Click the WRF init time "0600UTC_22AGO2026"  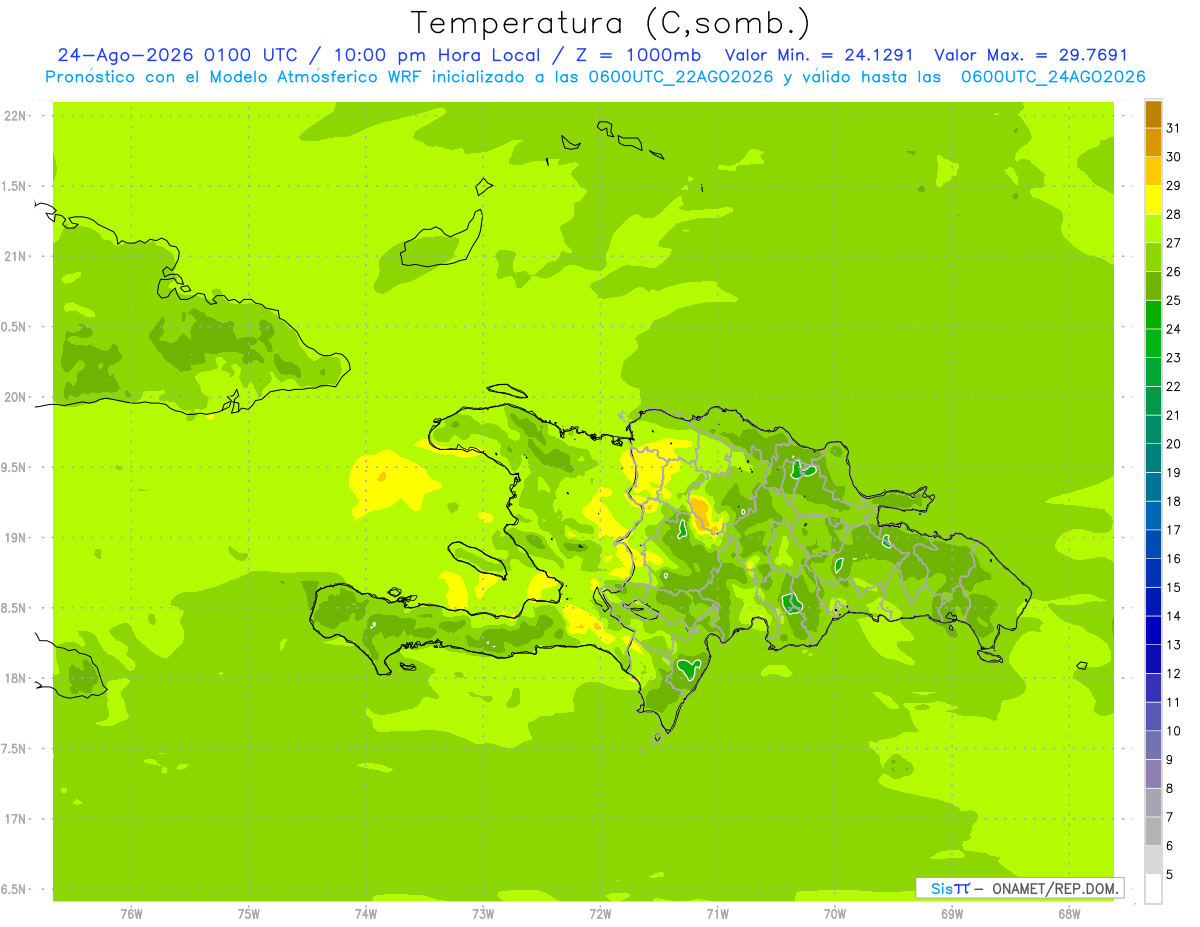click(680, 77)
